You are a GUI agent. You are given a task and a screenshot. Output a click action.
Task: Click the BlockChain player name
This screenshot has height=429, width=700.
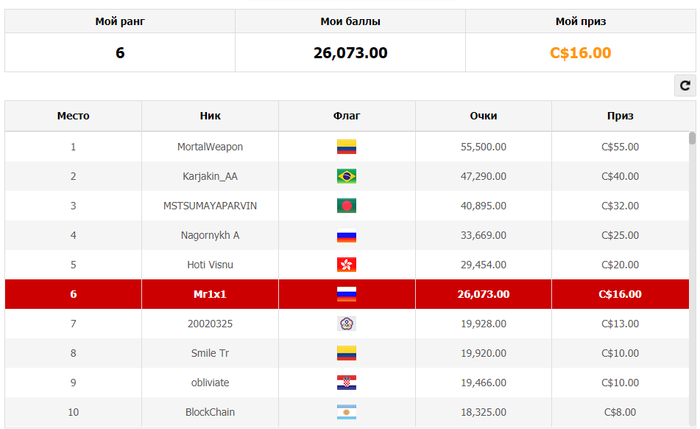coord(210,412)
